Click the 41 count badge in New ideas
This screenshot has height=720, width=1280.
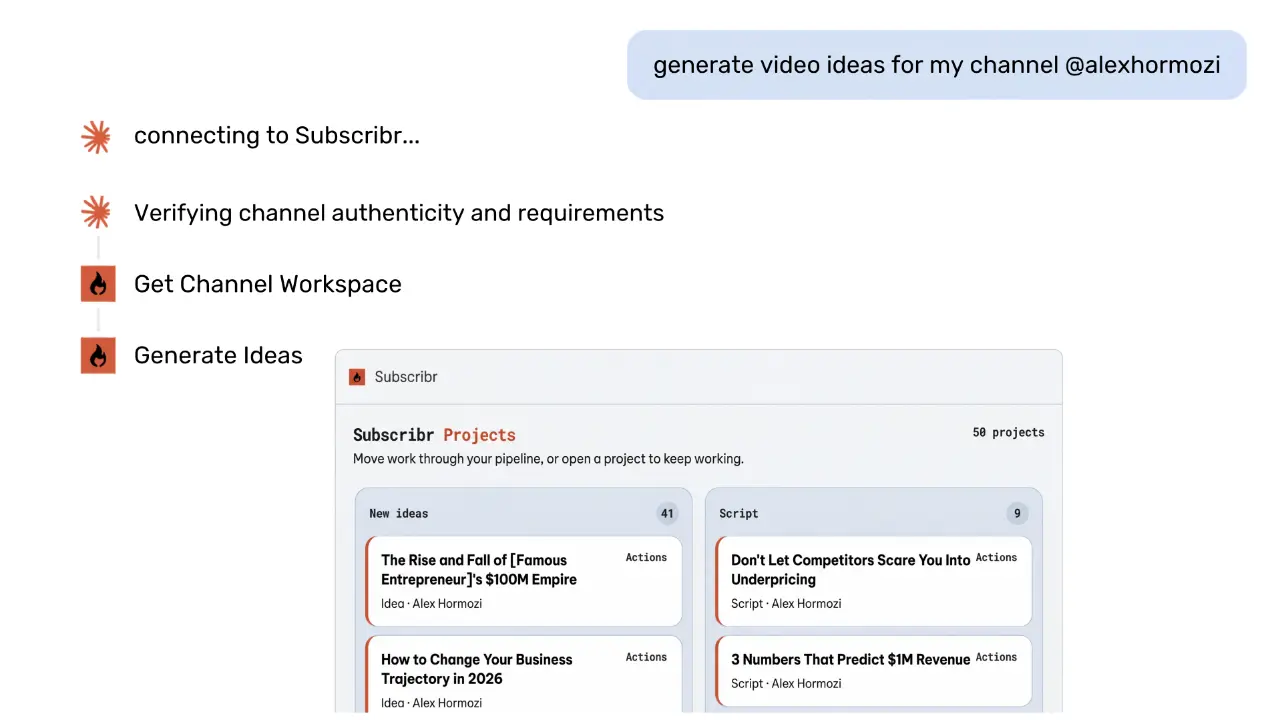pos(667,514)
